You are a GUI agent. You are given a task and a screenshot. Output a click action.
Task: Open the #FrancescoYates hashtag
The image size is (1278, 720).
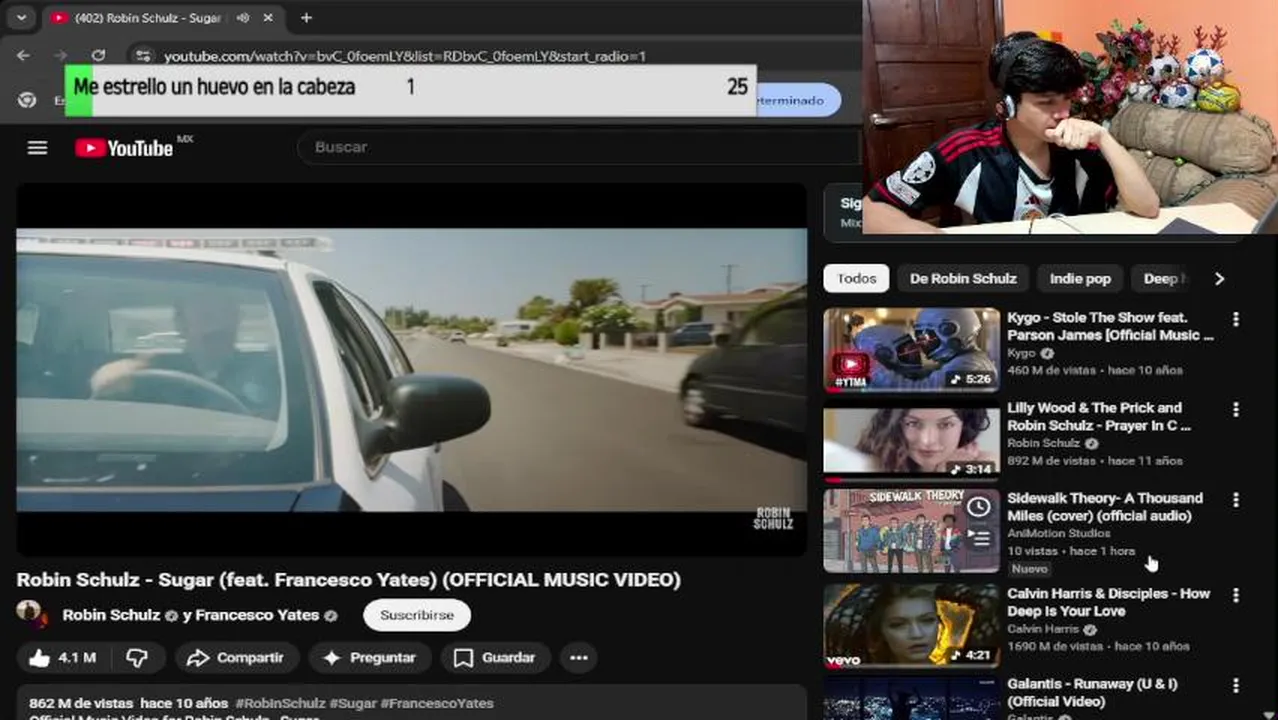(437, 703)
